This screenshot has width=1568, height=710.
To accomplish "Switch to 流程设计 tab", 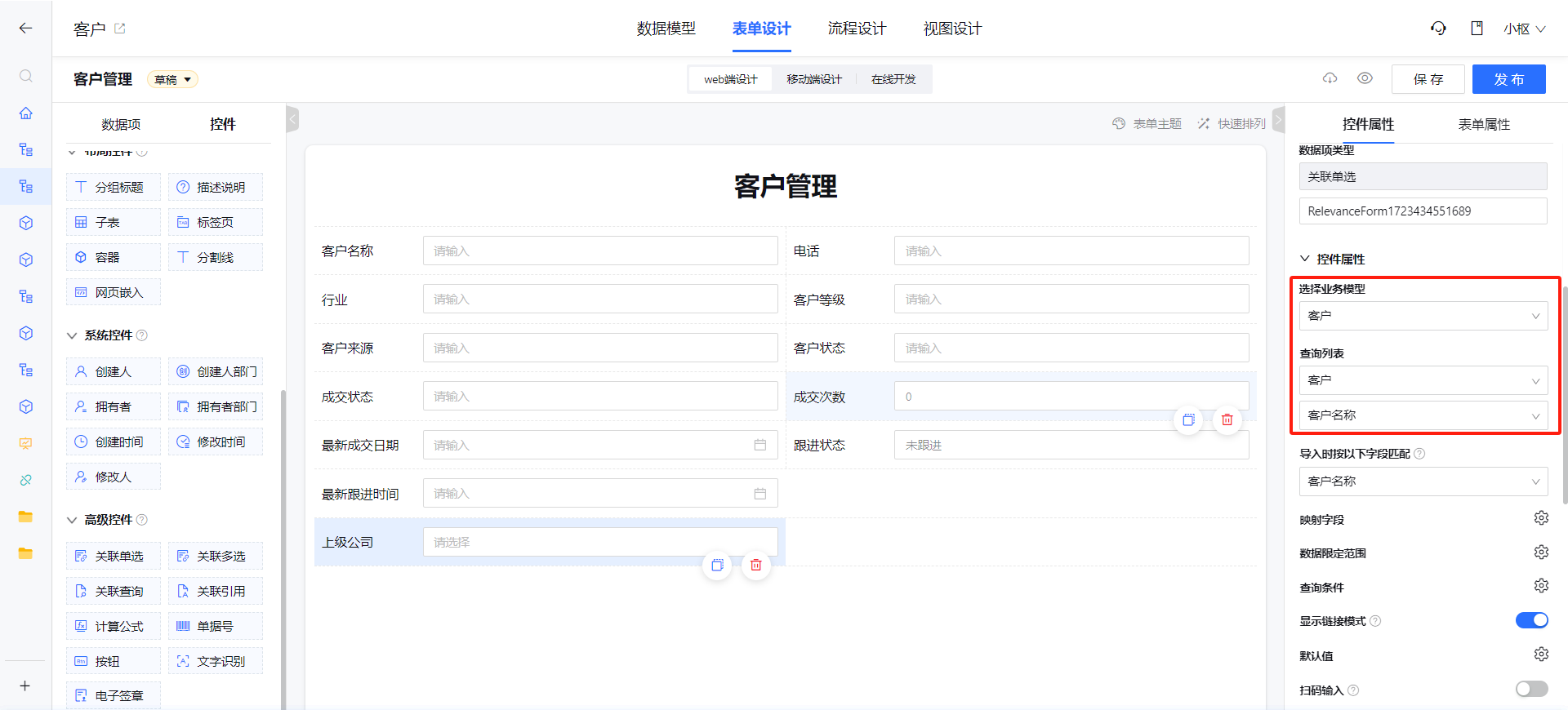I will pos(857,29).
